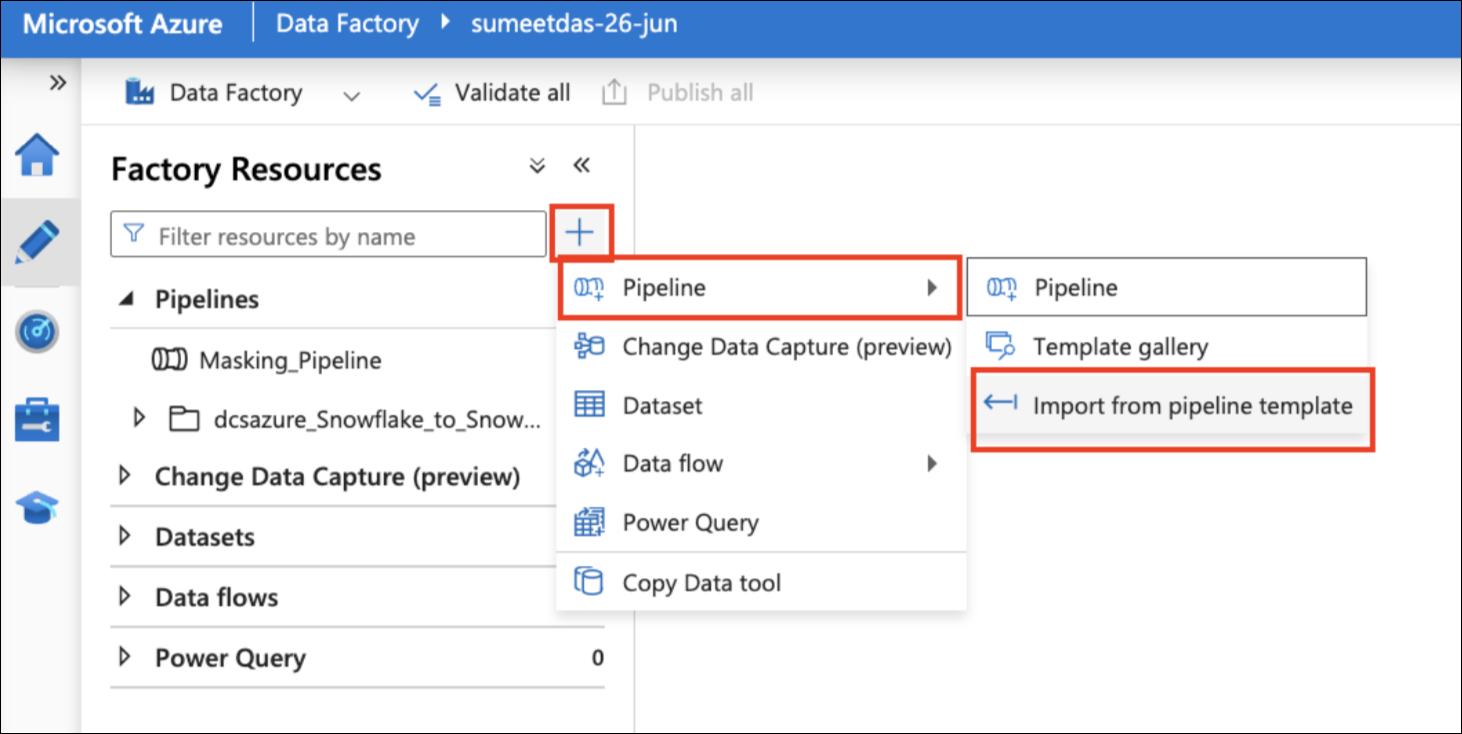1462x734 pixels.
Task: Expand the Data flows tree section
Action: [125, 597]
